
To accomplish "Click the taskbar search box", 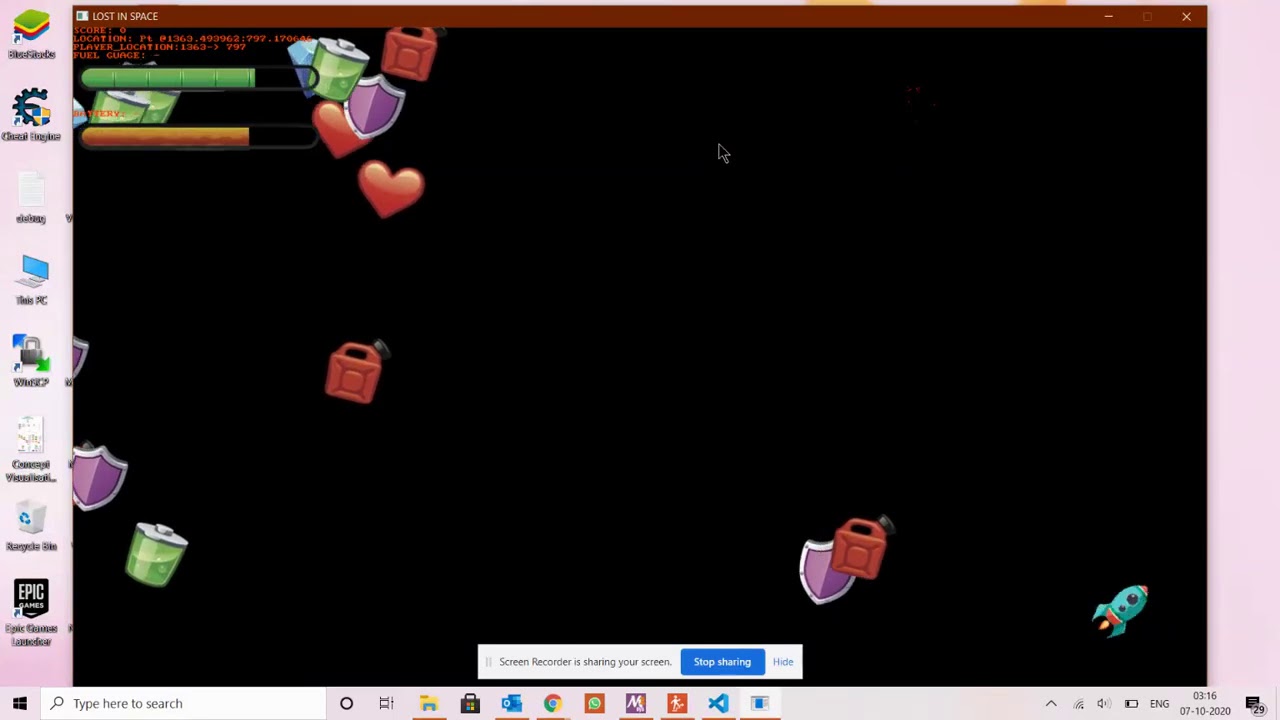I will [185, 703].
